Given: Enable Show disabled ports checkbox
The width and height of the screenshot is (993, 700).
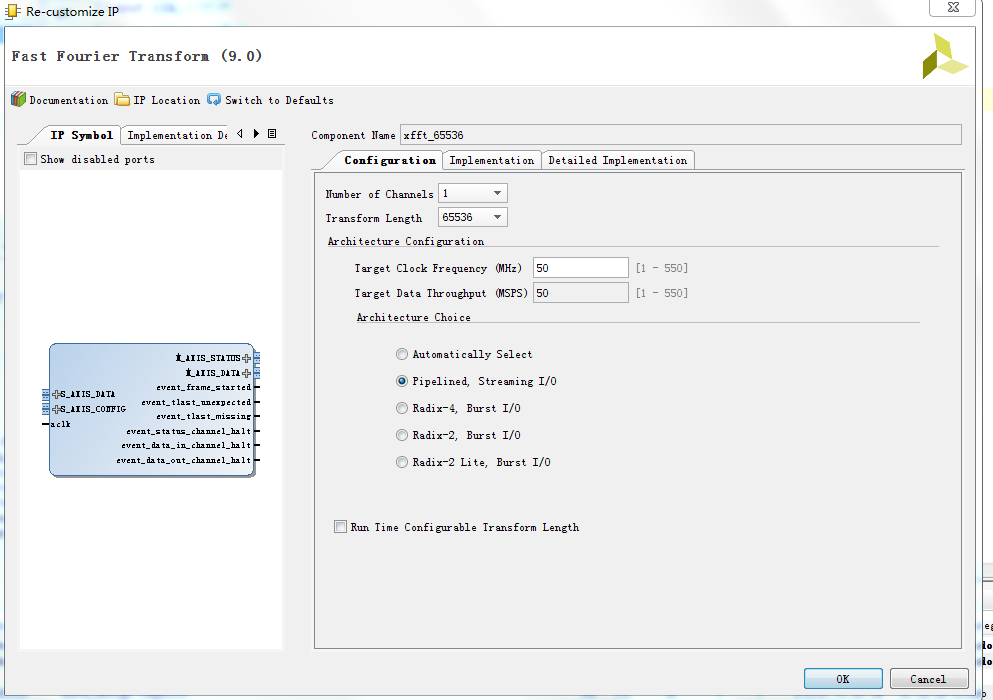Looking at the screenshot, I should click(31, 159).
